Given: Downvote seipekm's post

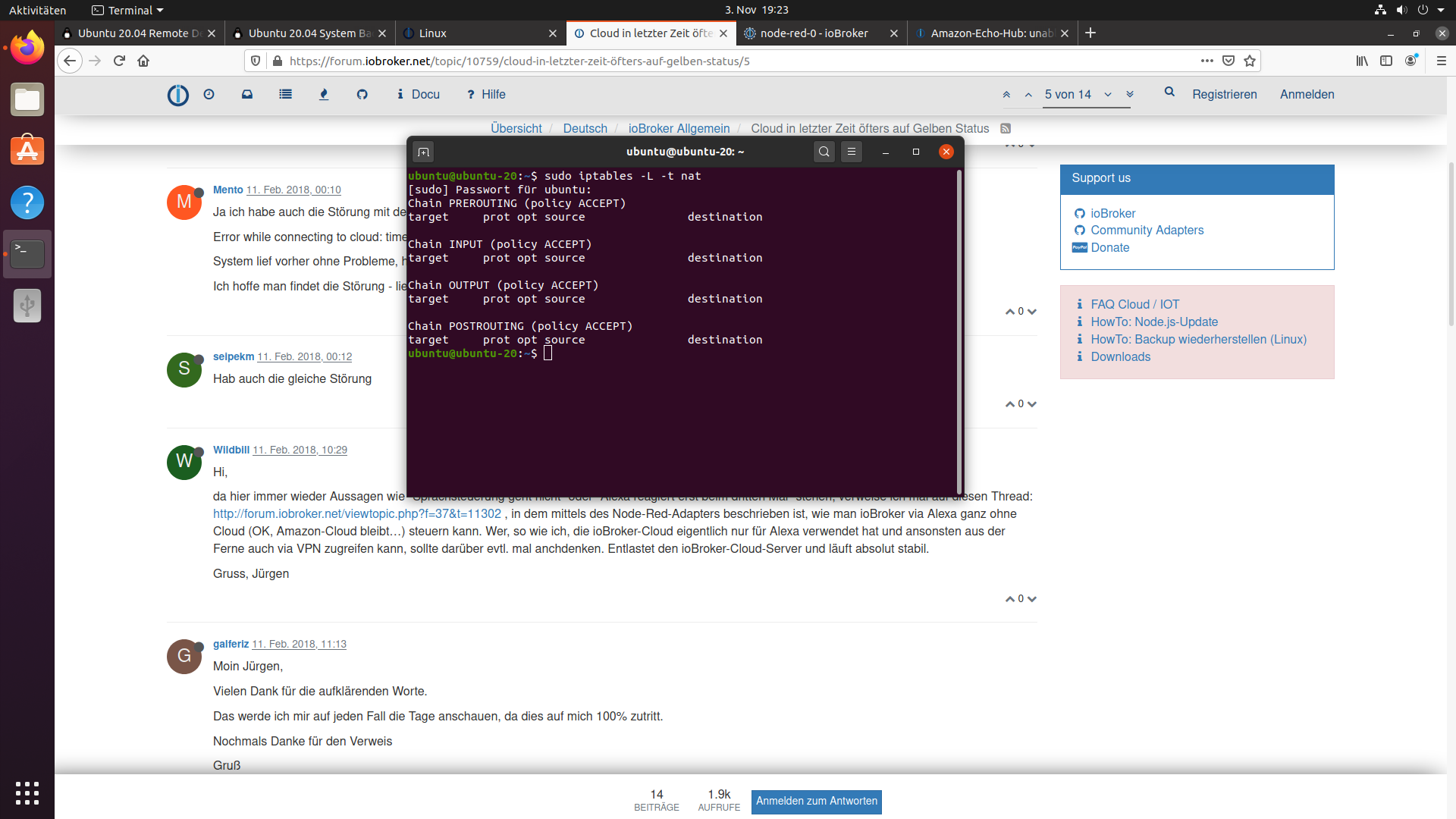Looking at the screenshot, I should point(1031,404).
